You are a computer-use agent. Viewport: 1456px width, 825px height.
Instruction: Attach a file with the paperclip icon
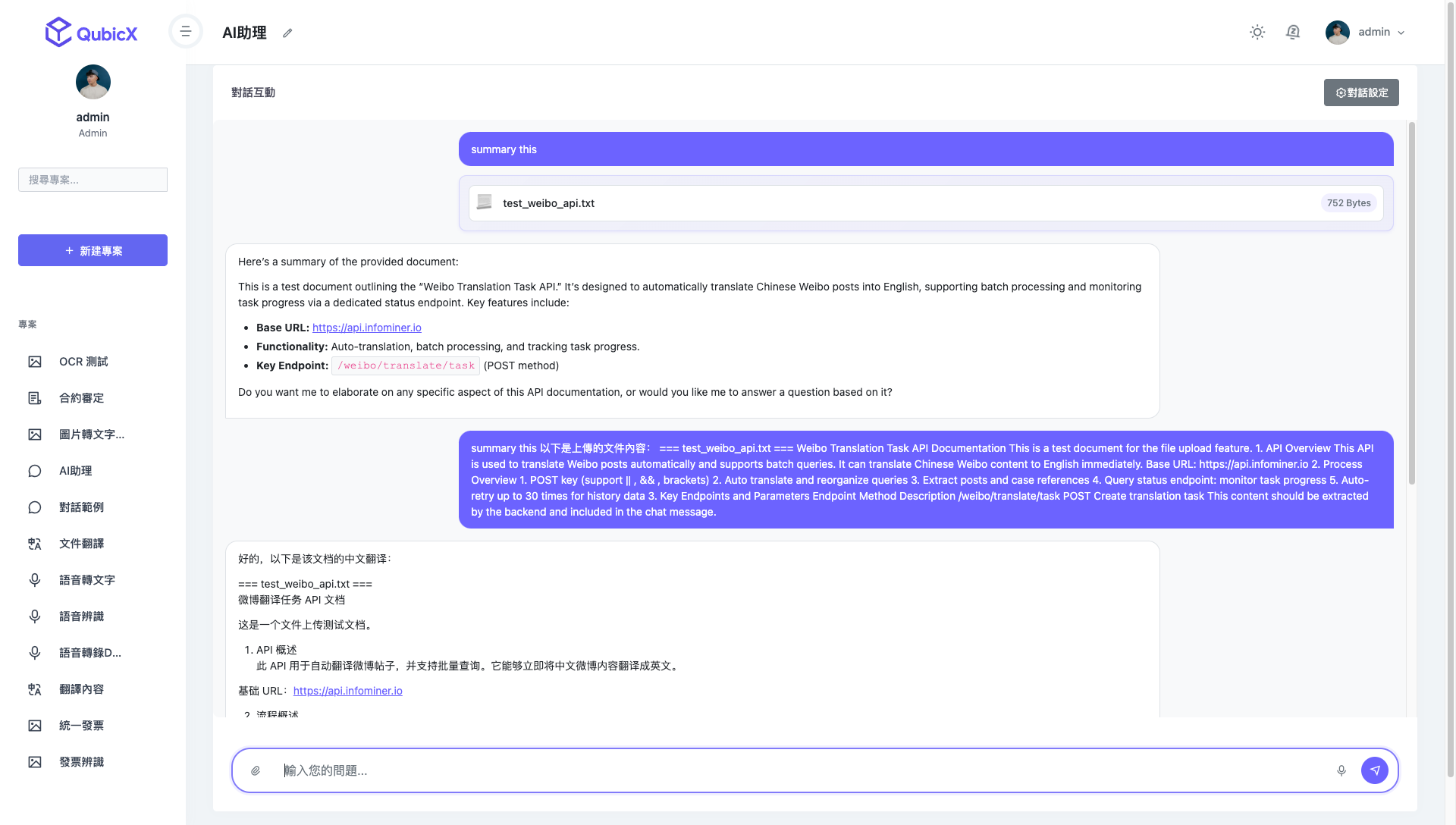coord(256,770)
